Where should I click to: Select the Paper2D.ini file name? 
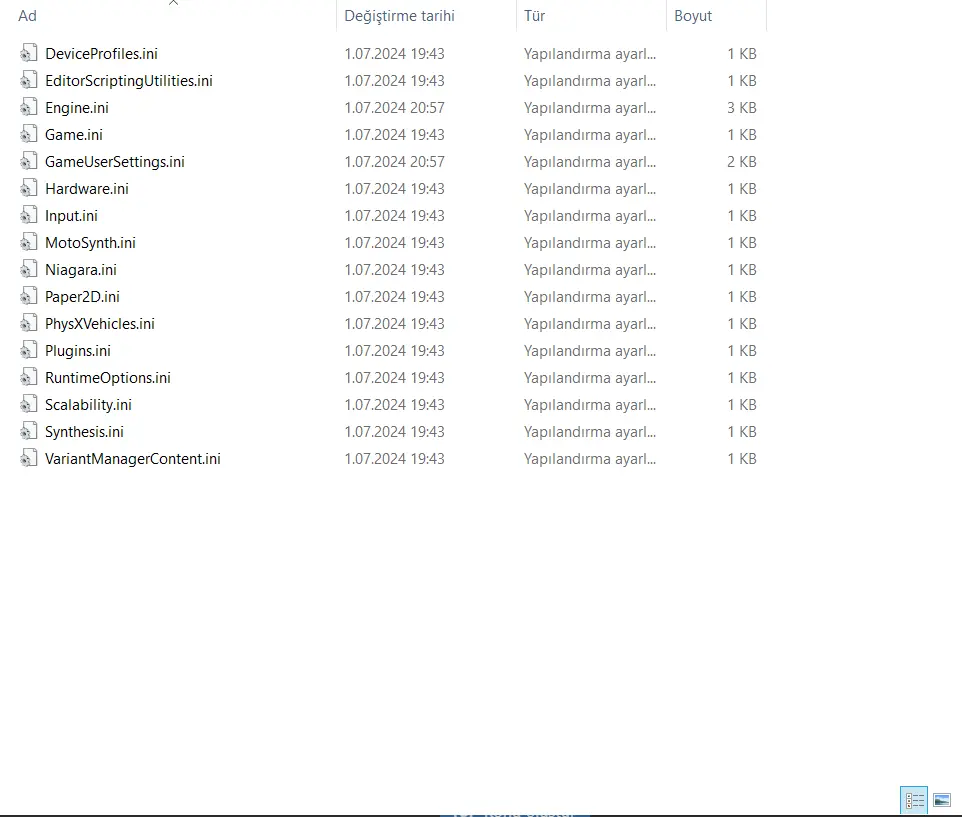(82, 297)
